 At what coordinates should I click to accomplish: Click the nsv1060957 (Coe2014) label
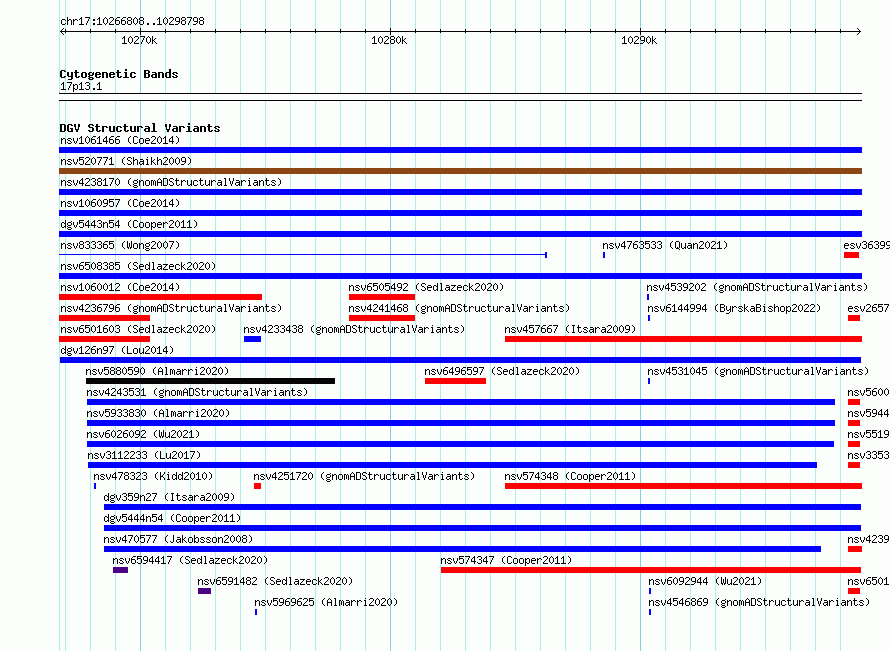click(120, 203)
